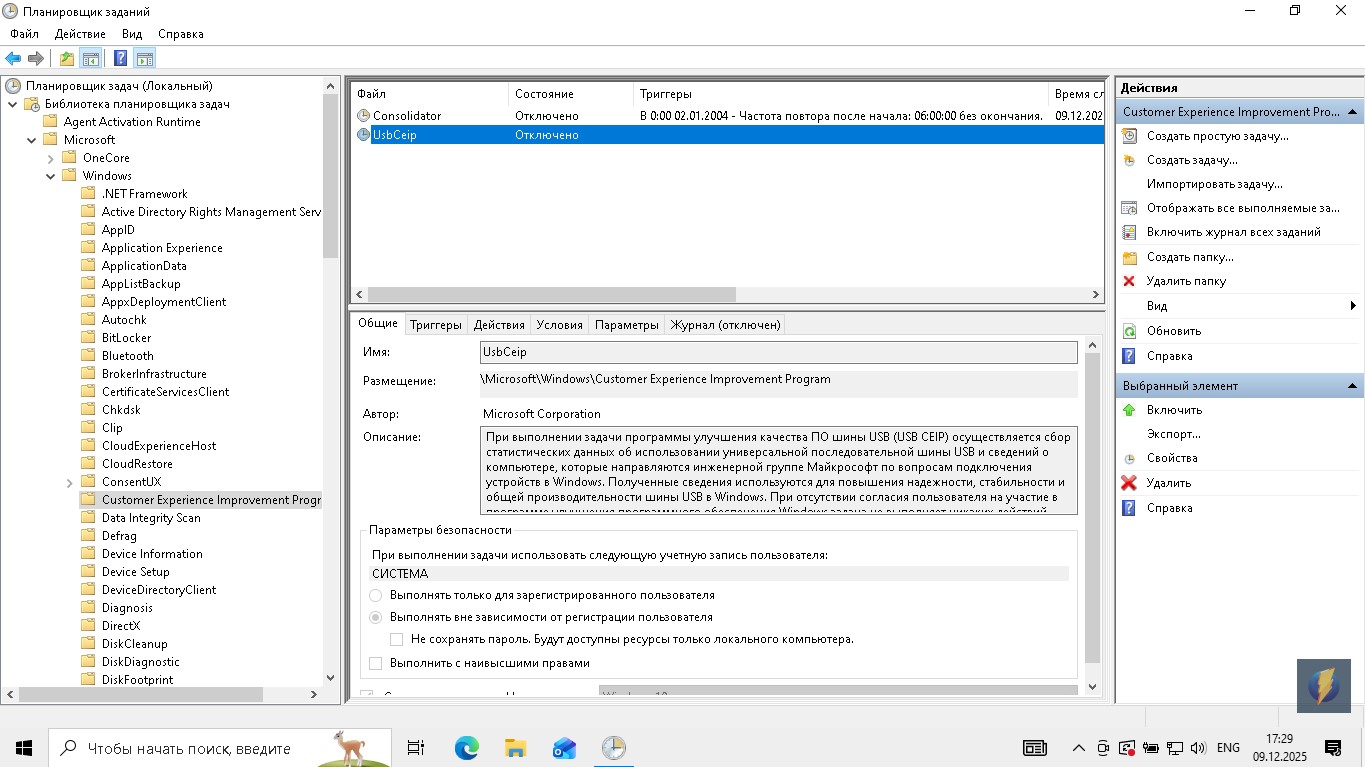Screen dimensions: 1365x767
Task: Open Microsoft Edge from the taskbar
Action: tap(467, 748)
